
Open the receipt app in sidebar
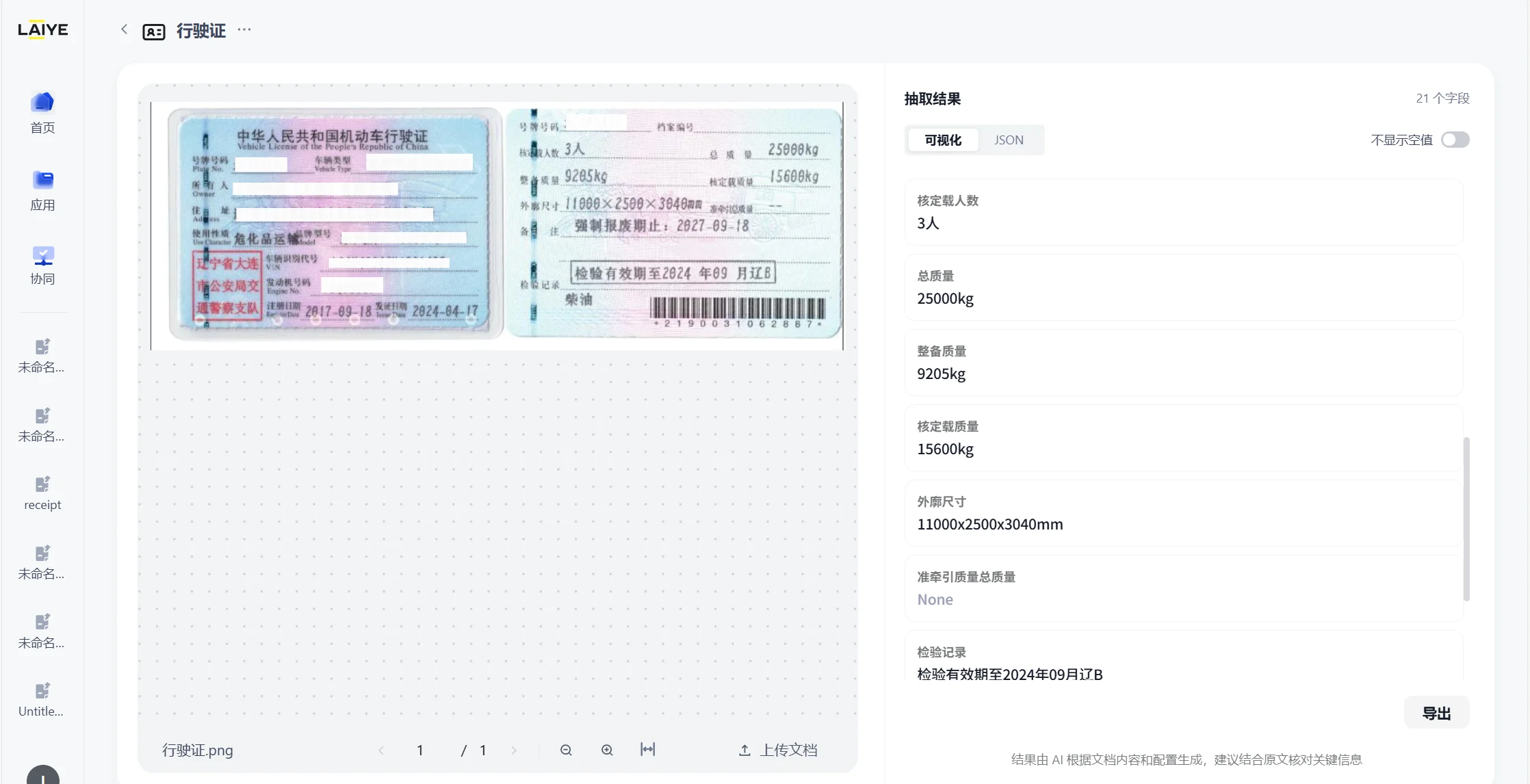(x=42, y=493)
